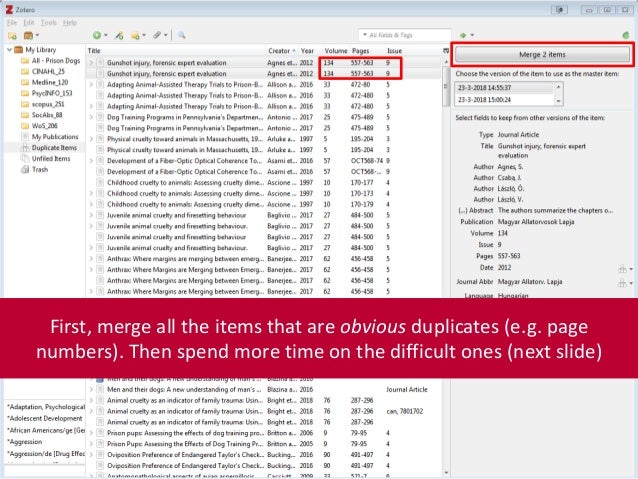Click the New Collection toolbar icon
This screenshot has width=638, height=479.
pyautogui.click(x=12, y=36)
